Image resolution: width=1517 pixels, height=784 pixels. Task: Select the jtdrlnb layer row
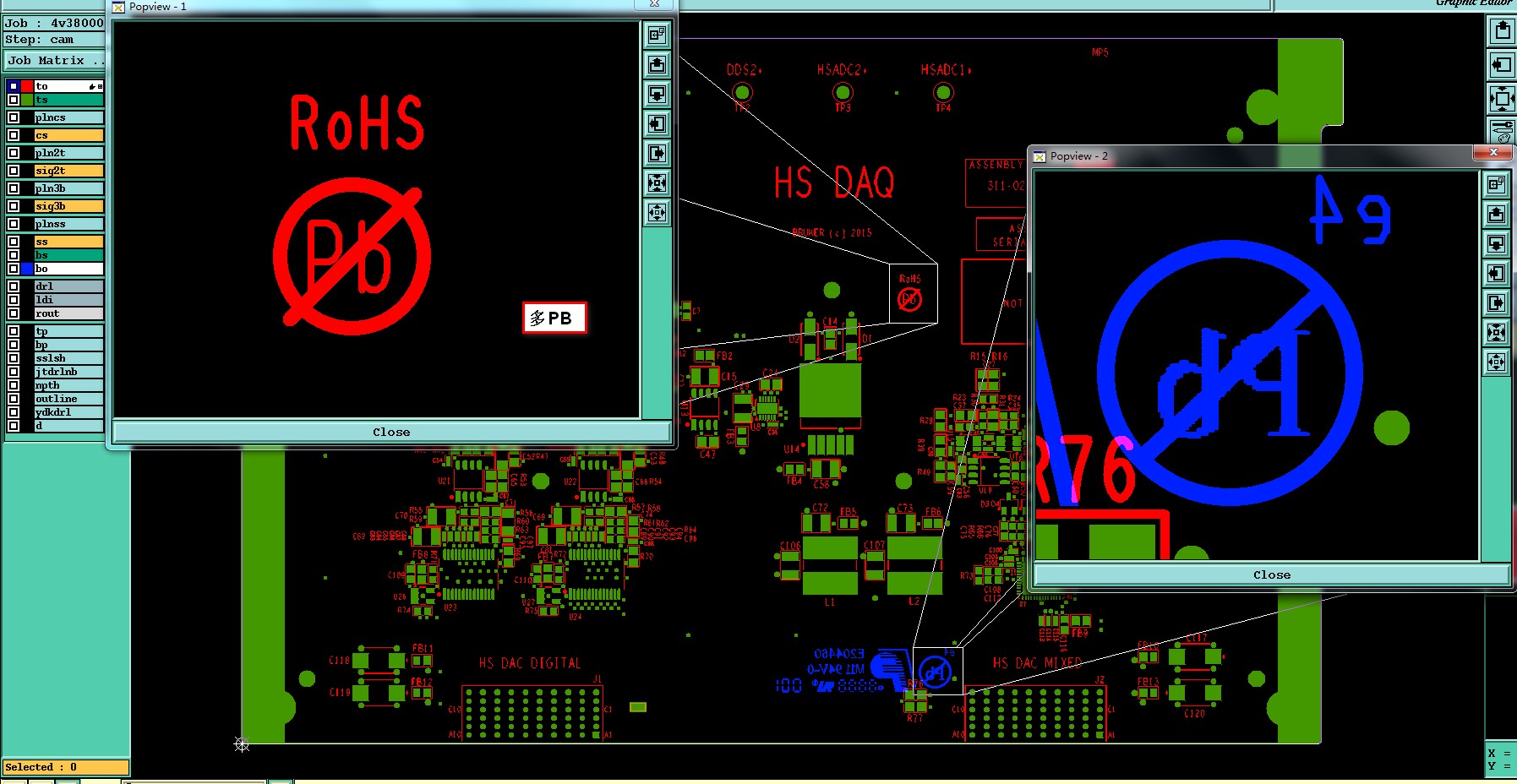coord(68,372)
